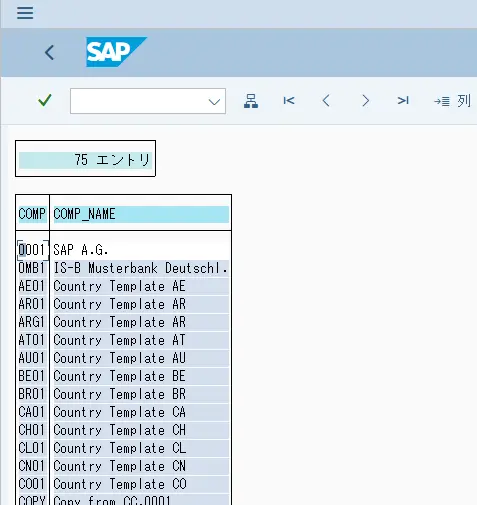Select company code AU01
The image size is (477, 505).
[32, 358]
